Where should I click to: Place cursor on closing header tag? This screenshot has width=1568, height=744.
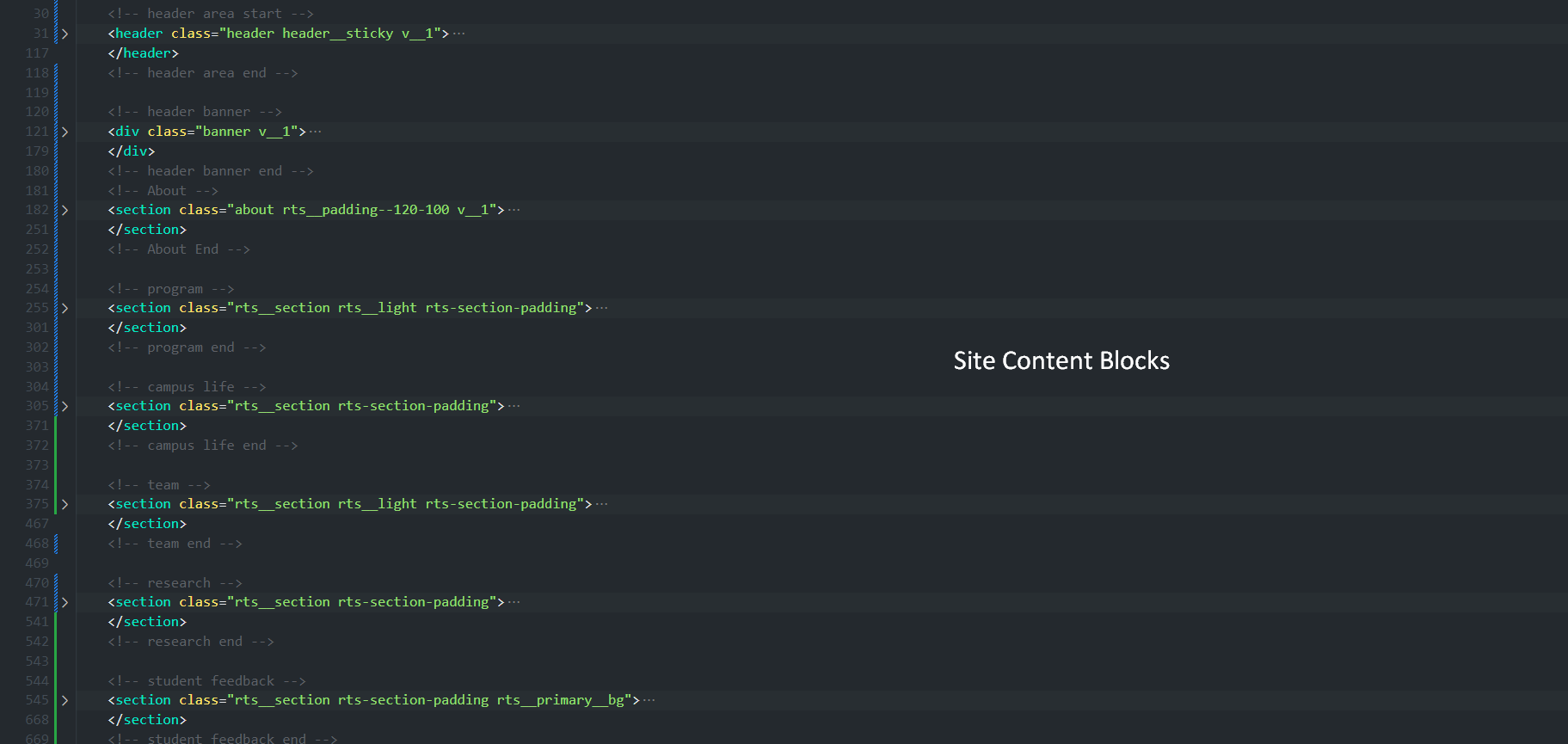tap(144, 53)
